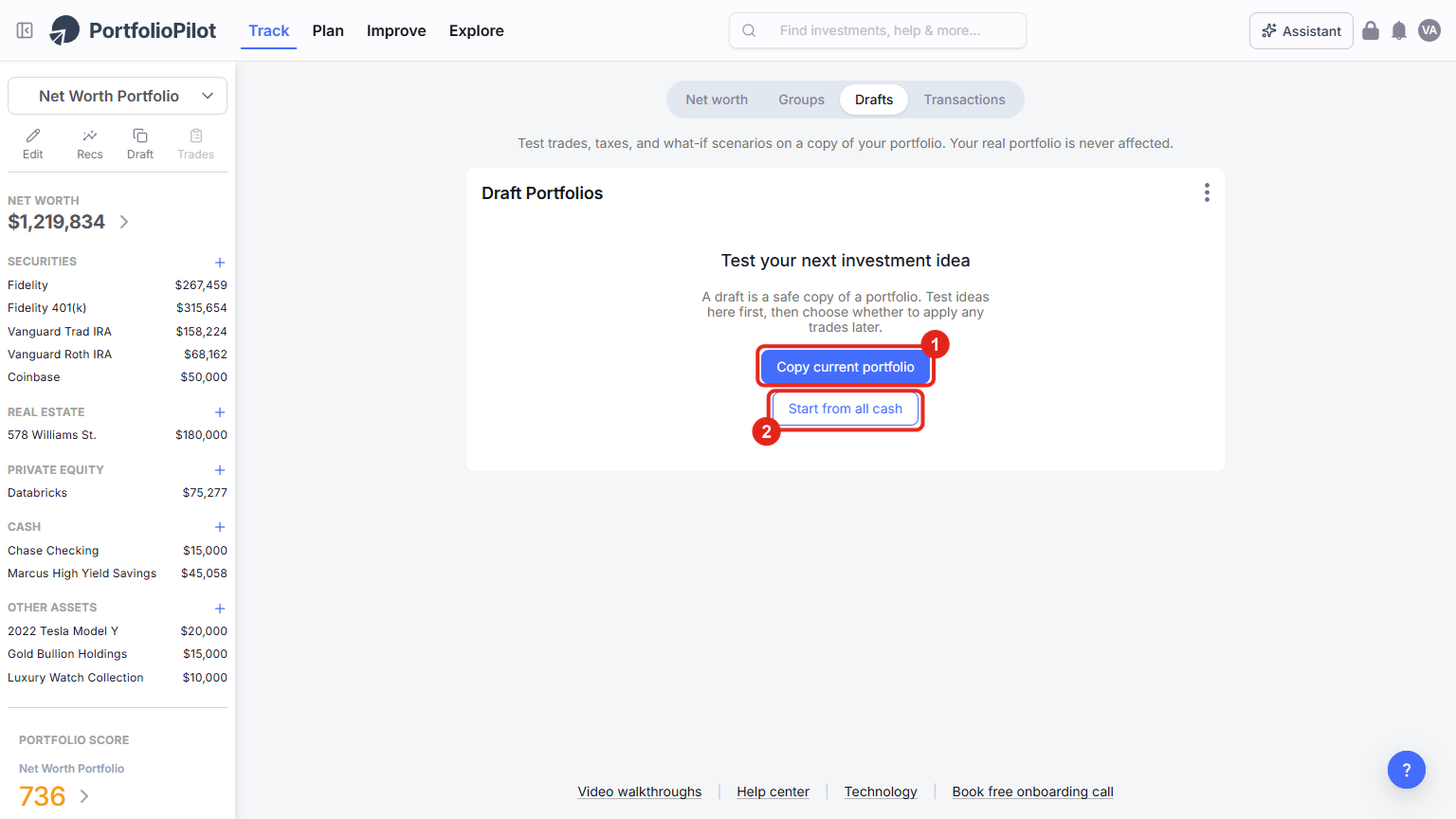This screenshot has height=819, width=1456.
Task: Open Book free onboarding call link
Action: pos(1032,792)
